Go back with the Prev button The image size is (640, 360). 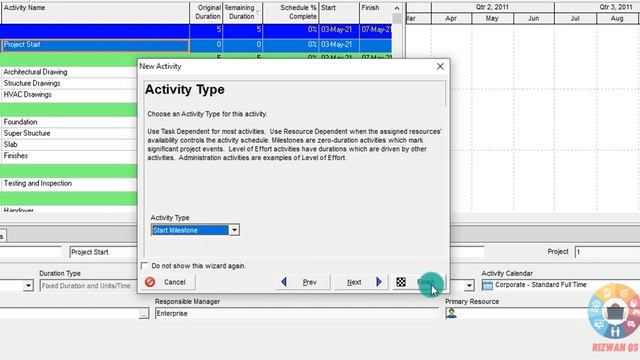click(304, 282)
